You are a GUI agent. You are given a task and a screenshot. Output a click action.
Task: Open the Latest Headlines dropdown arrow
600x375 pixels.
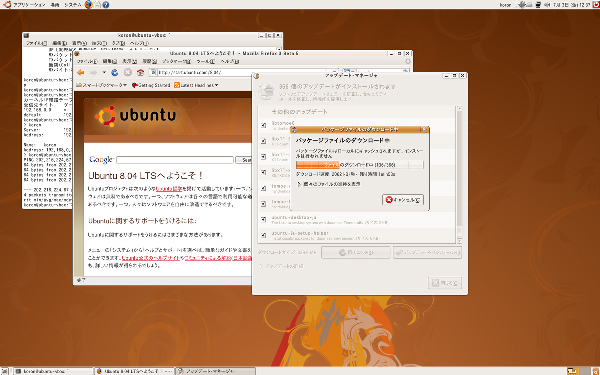click(216, 85)
